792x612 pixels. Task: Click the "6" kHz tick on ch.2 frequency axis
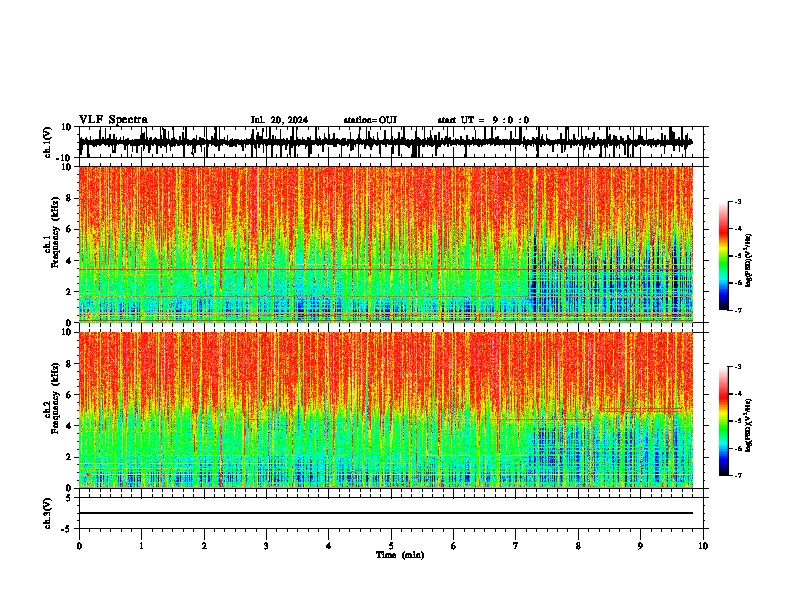click(69, 395)
